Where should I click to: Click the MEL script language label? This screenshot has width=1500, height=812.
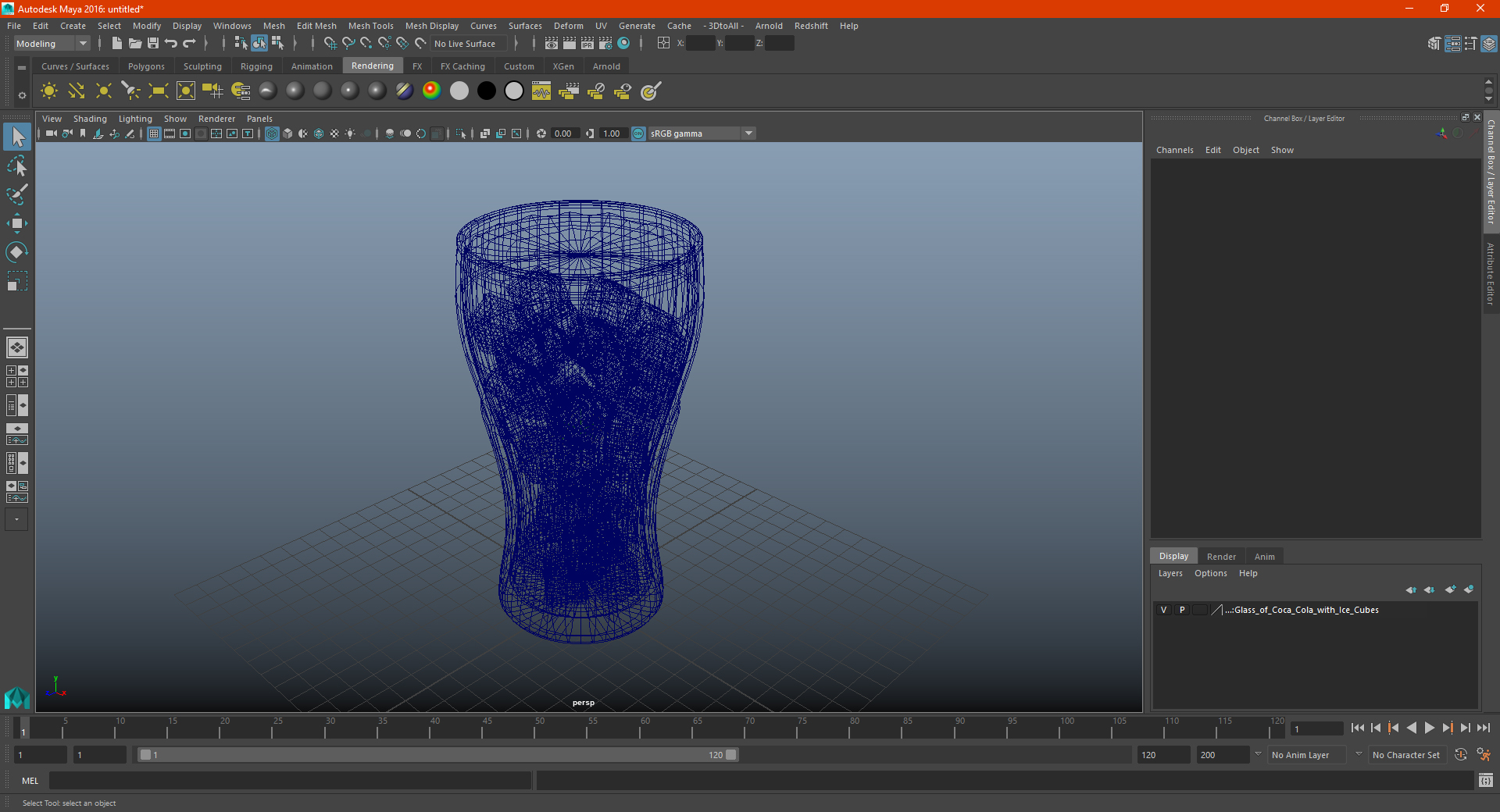tap(30, 781)
